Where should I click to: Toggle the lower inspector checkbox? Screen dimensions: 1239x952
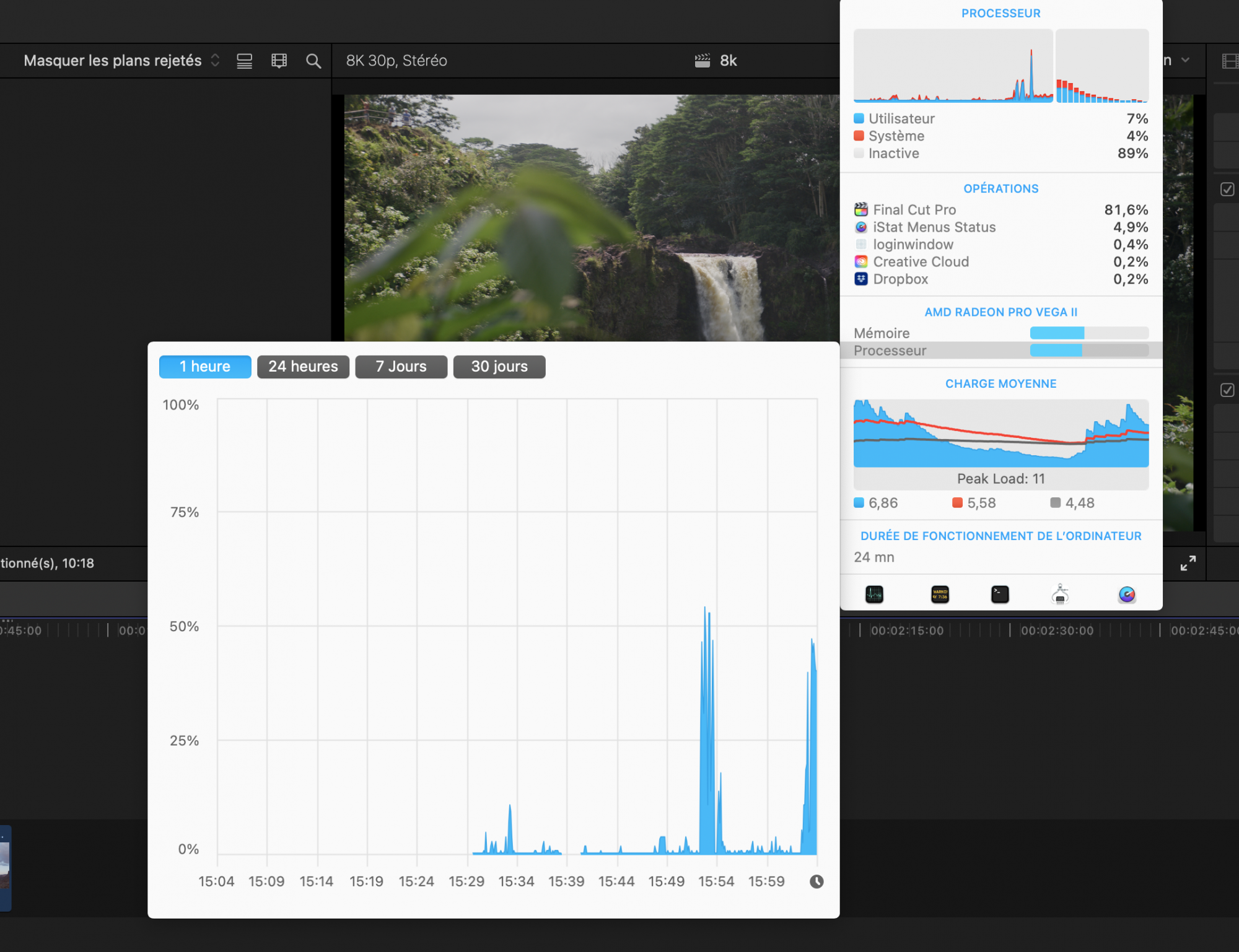coord(1227,390)
